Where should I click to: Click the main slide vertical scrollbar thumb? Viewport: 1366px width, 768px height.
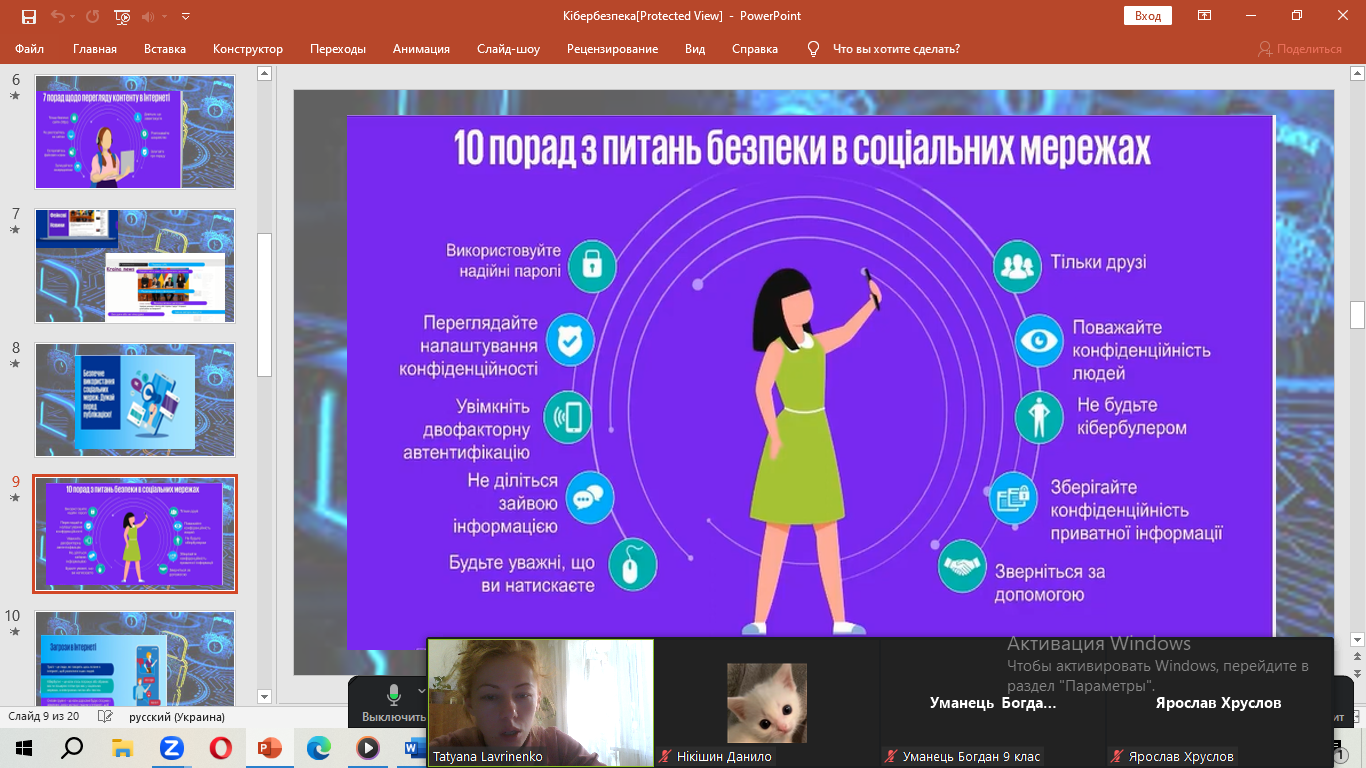(1357, 314)
